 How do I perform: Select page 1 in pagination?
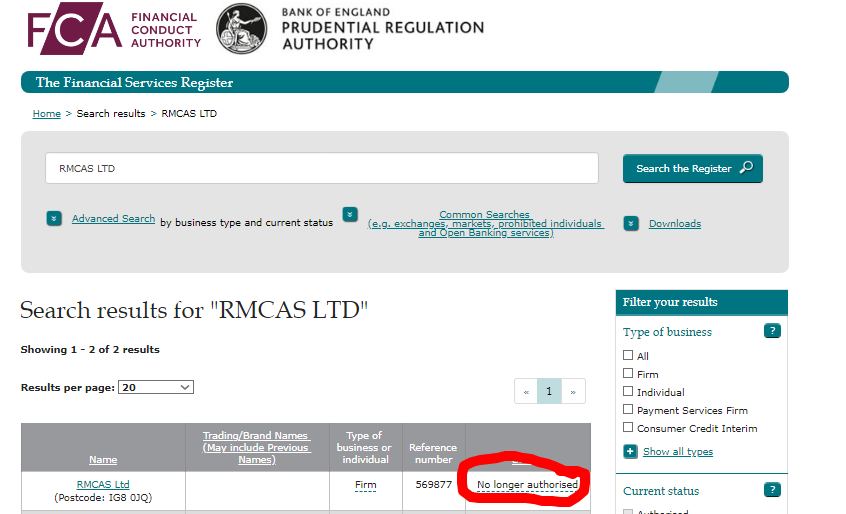pos(549,392)
